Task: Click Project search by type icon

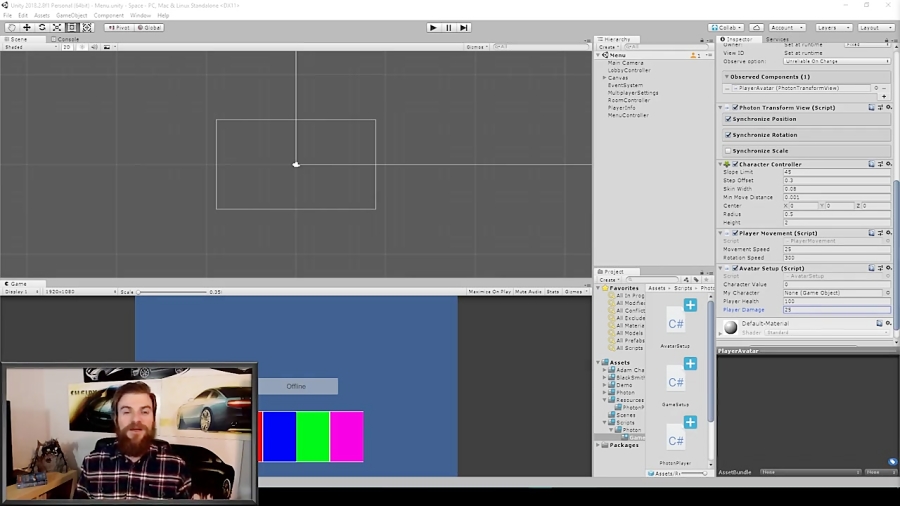Action: tap(686, 280)
